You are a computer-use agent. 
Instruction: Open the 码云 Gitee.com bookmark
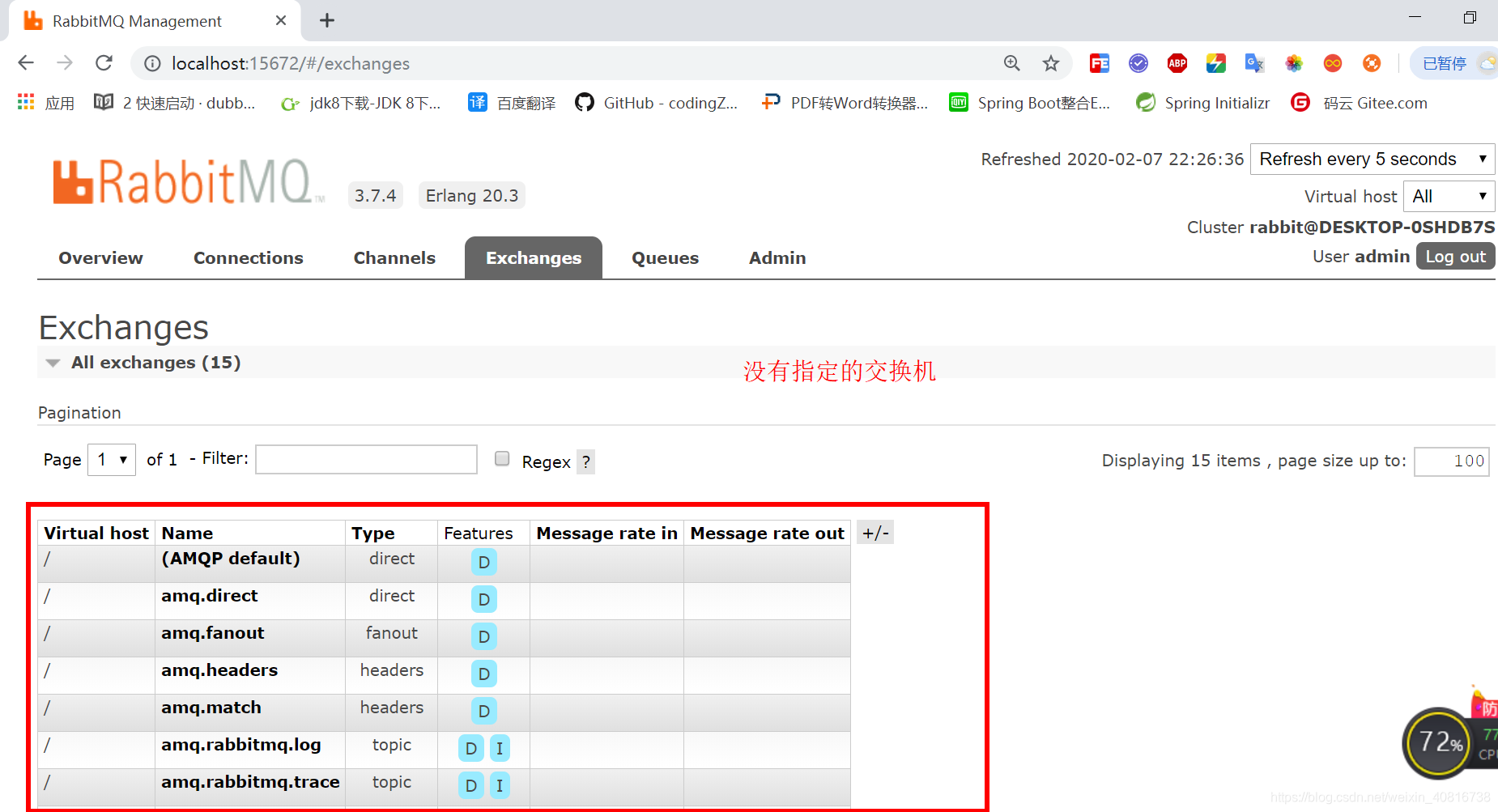coord(1359,103)
